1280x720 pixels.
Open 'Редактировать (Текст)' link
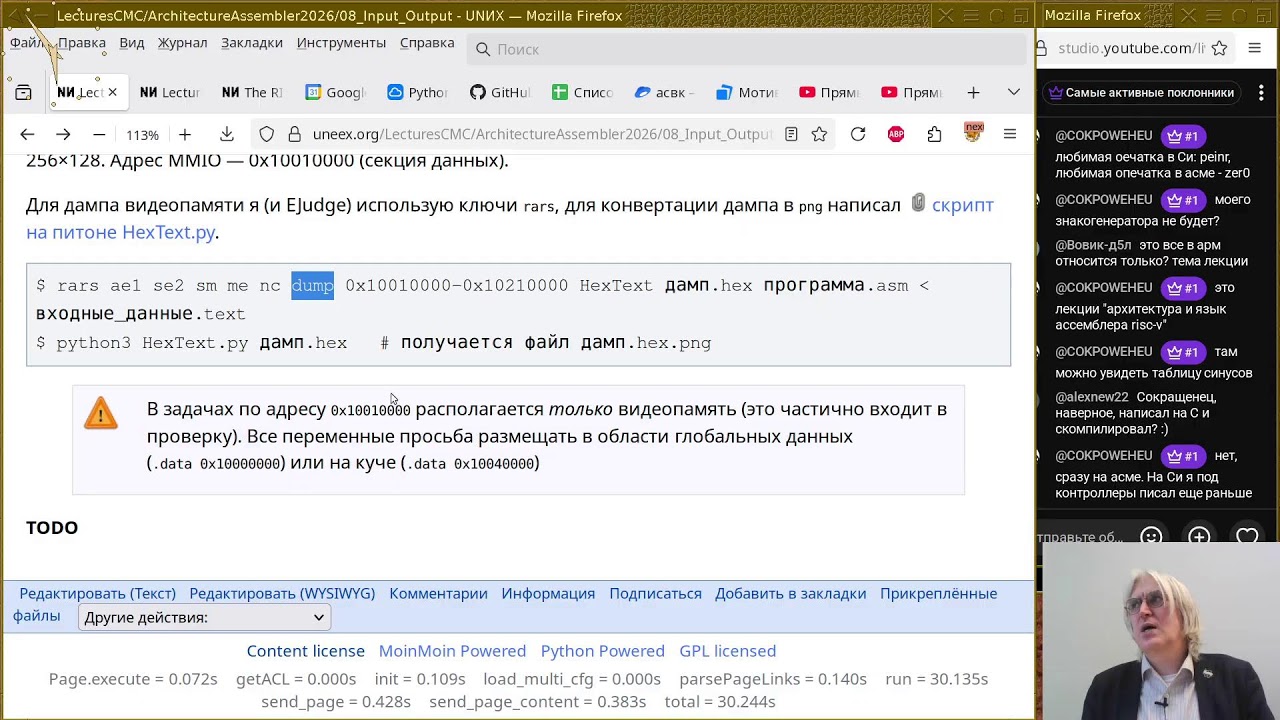point(98,593)
